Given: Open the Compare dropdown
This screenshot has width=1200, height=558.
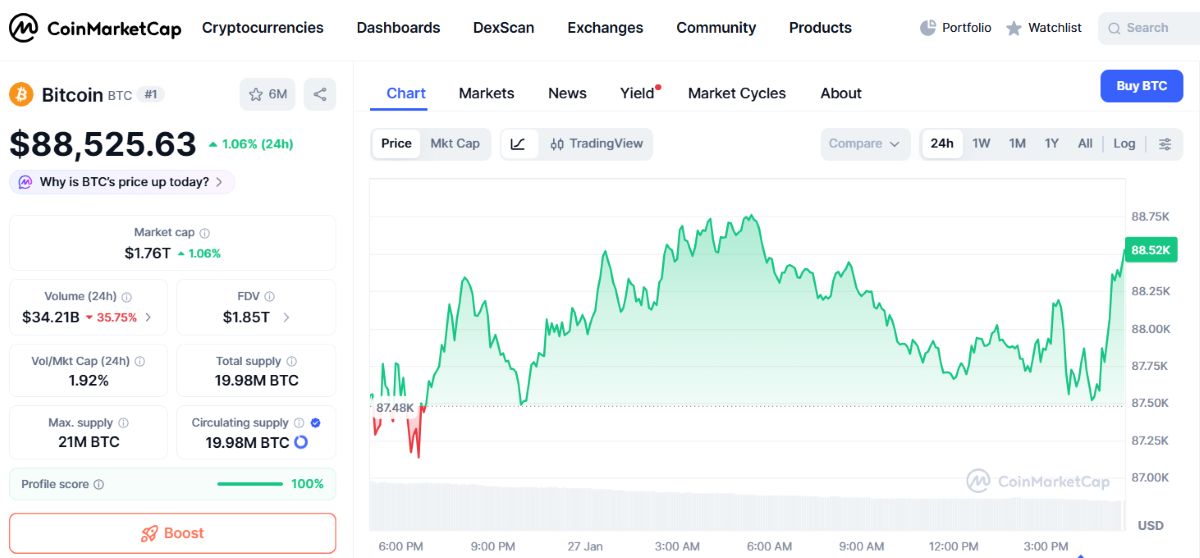Looking at the screenshot, I should [865, 144].
